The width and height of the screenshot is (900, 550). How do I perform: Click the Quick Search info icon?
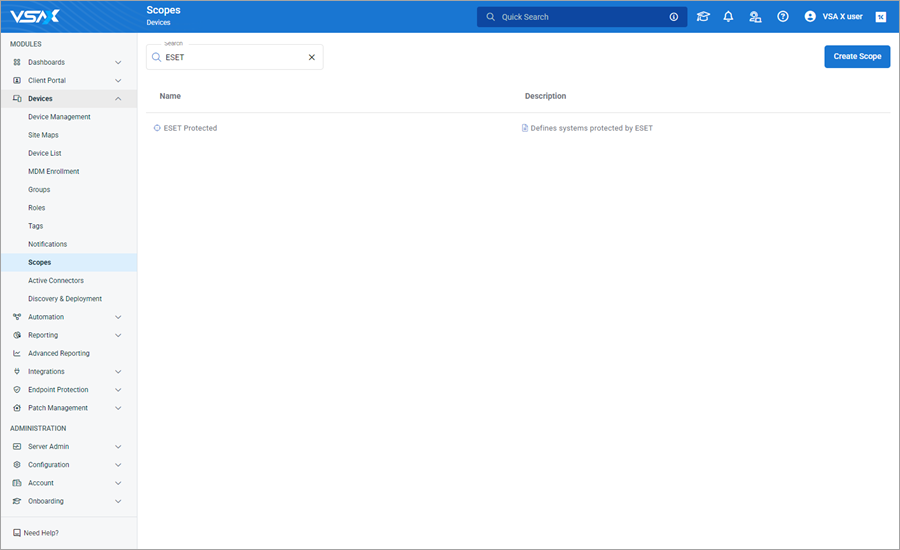pyautogui.click(x=673, y=17)
